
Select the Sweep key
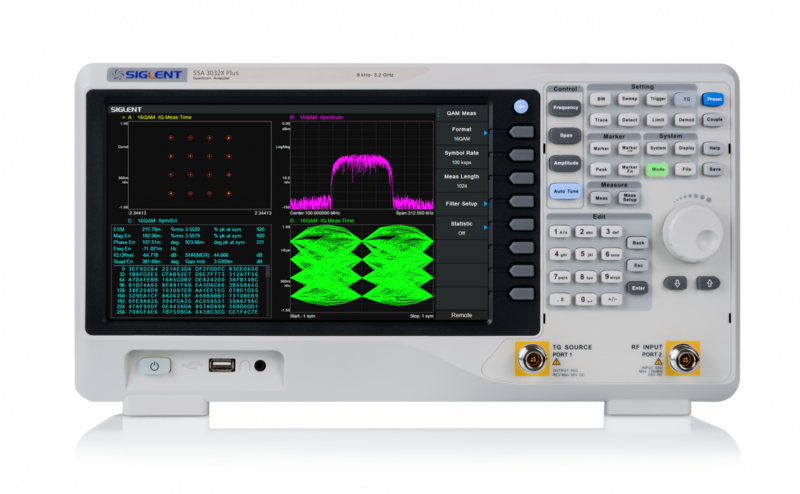629,99
